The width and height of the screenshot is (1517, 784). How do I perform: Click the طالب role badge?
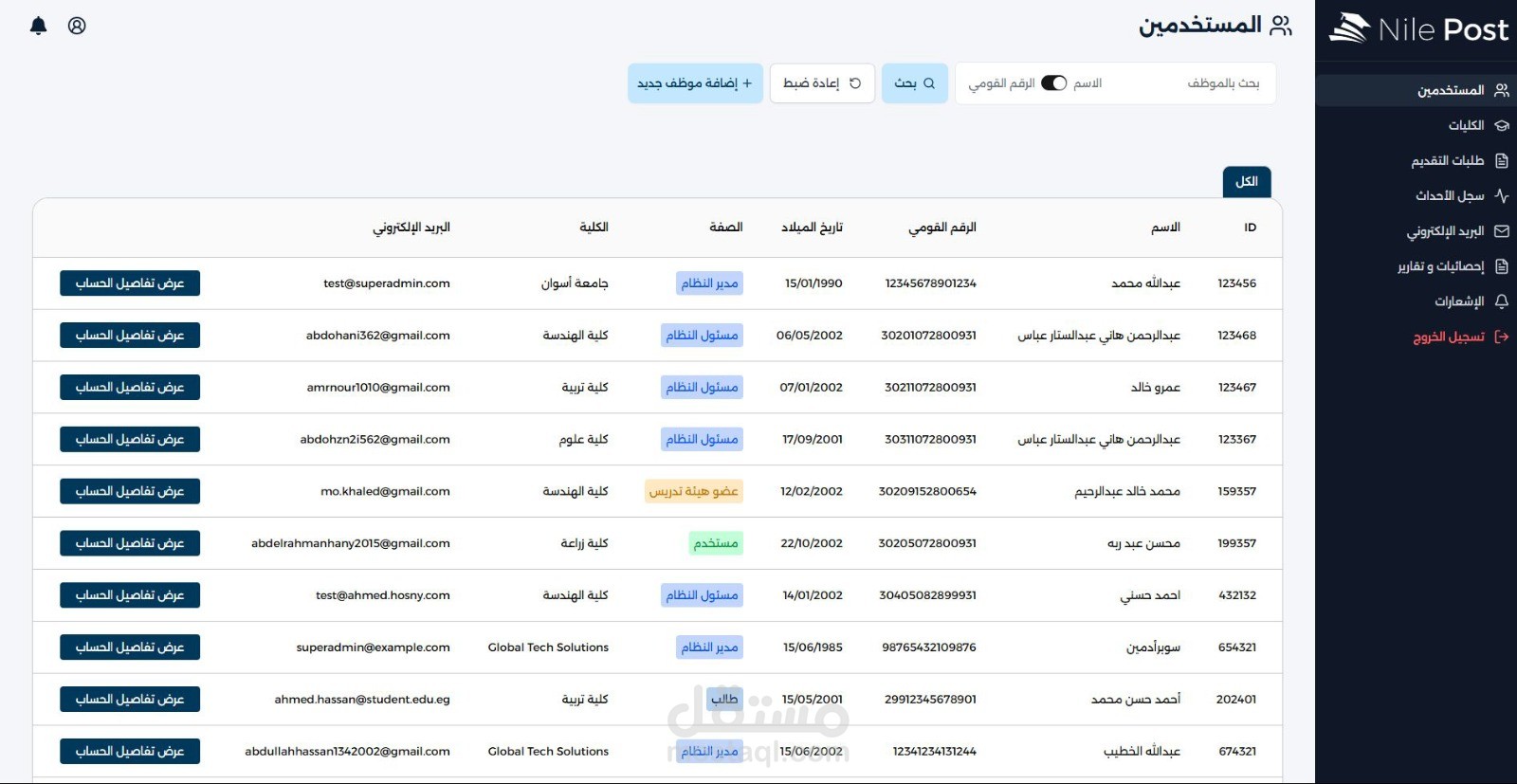click(x=724, y=700)
